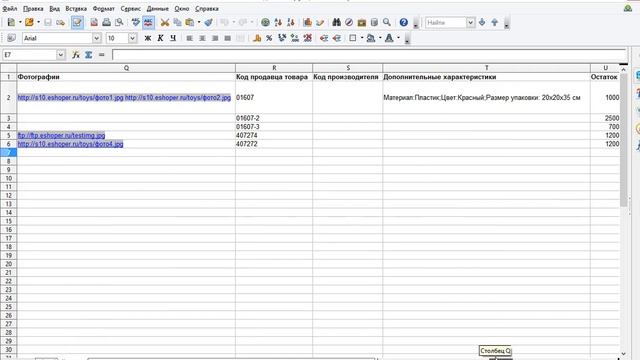640x360 pixels.
Task: Expand the font size 10 dropdown
Action: point(132,38)
